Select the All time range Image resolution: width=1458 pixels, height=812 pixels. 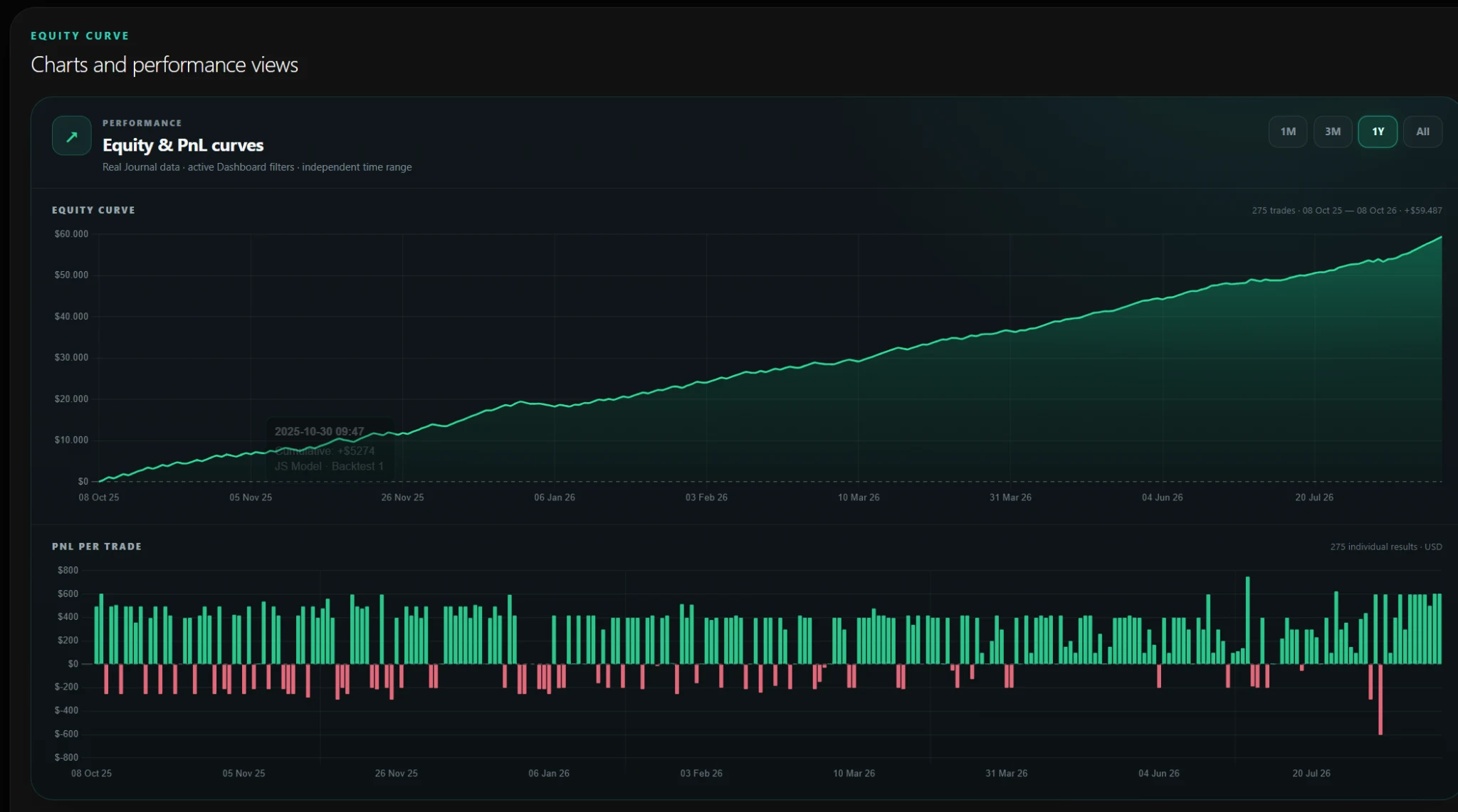coord(1422,132)
